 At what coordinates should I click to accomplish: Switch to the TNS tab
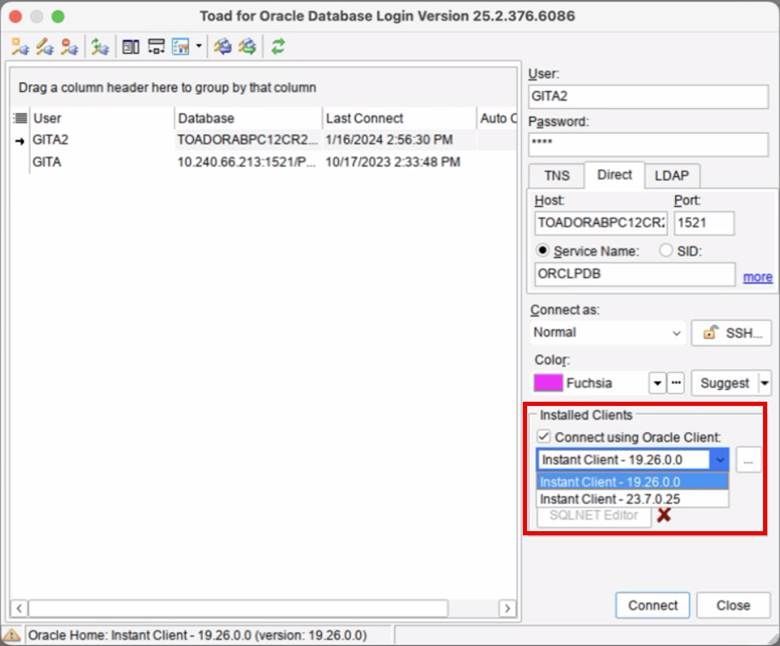(x=557, y=176)
